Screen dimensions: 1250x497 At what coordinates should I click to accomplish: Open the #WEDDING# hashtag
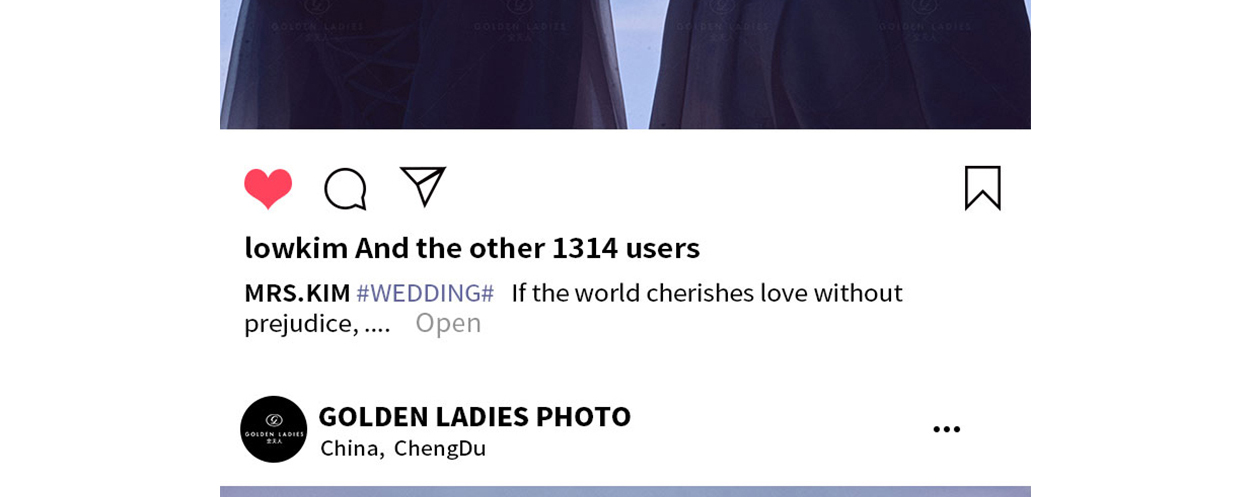(x=425, y=293)
